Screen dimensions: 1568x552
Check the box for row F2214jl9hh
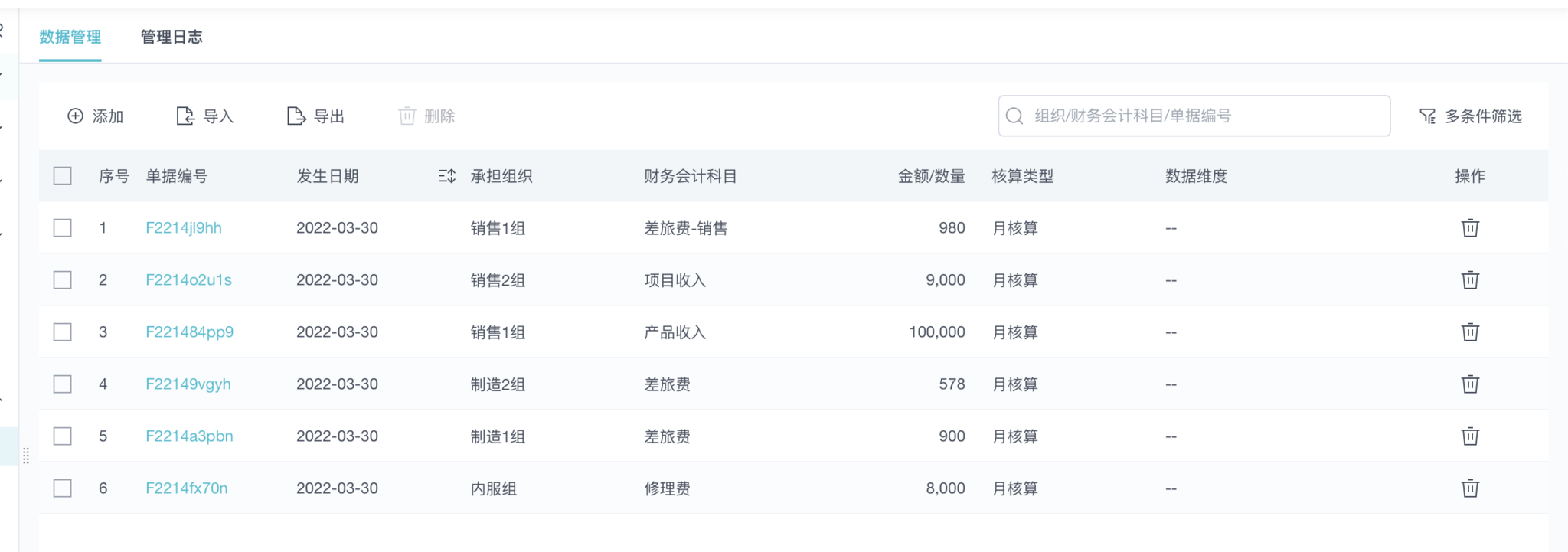(x=63, y=228)
